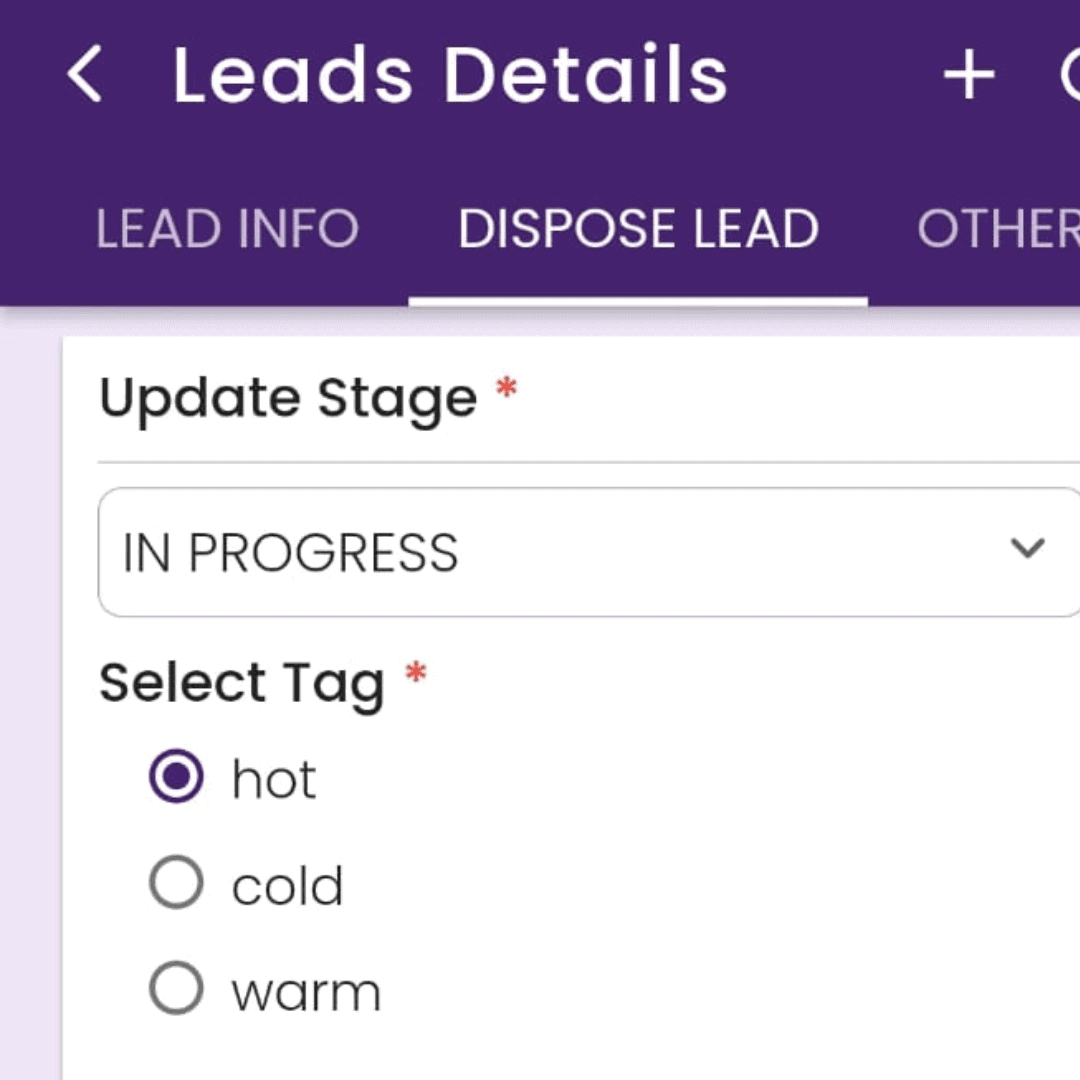Screen dimensions: 1080x1080
Task: Click red asterisk next to Update Stage
Action: 507,388
